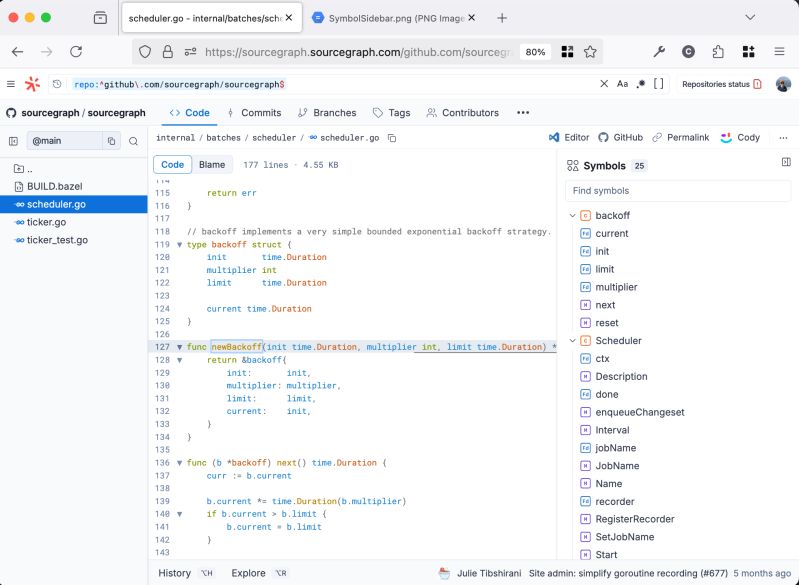Collapse the file tree sidebar panel

(x=14, y=141)
